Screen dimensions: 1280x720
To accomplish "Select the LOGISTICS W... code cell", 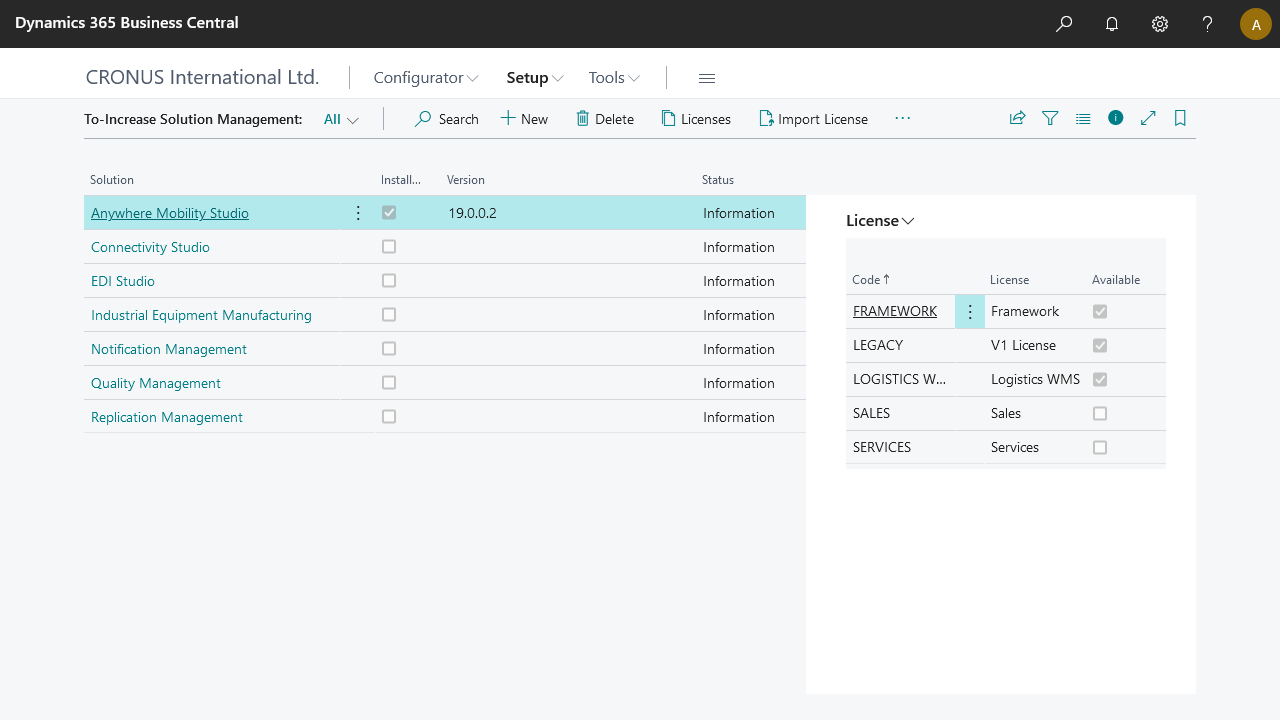I will click(x=899, y=379).
